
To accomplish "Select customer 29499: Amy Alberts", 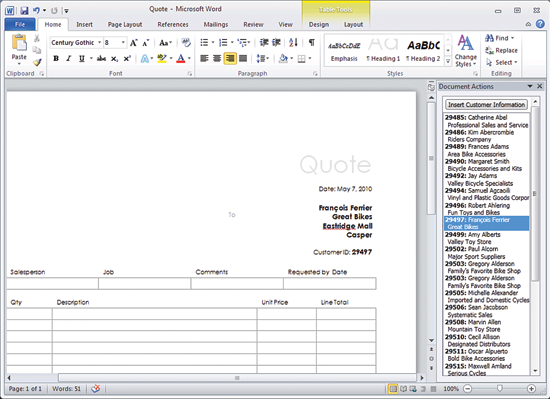I will (487, 238).
